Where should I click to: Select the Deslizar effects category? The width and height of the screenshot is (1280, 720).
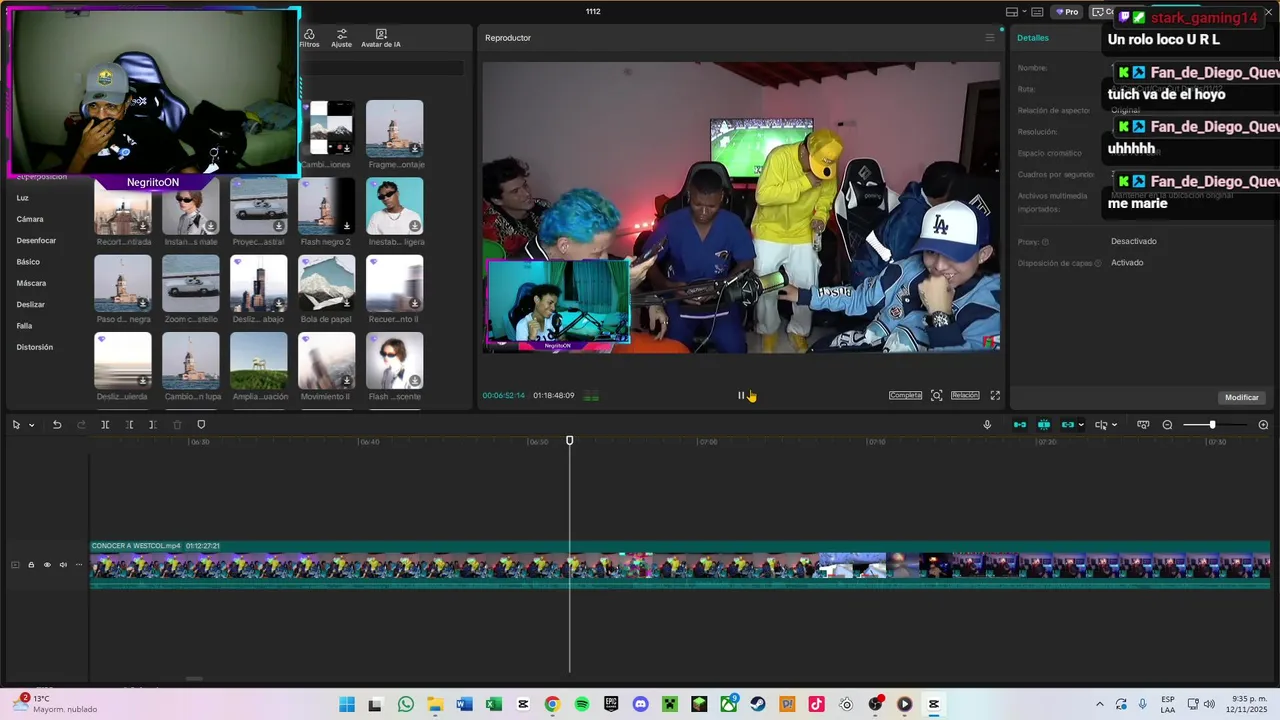(x=30, y=304)
